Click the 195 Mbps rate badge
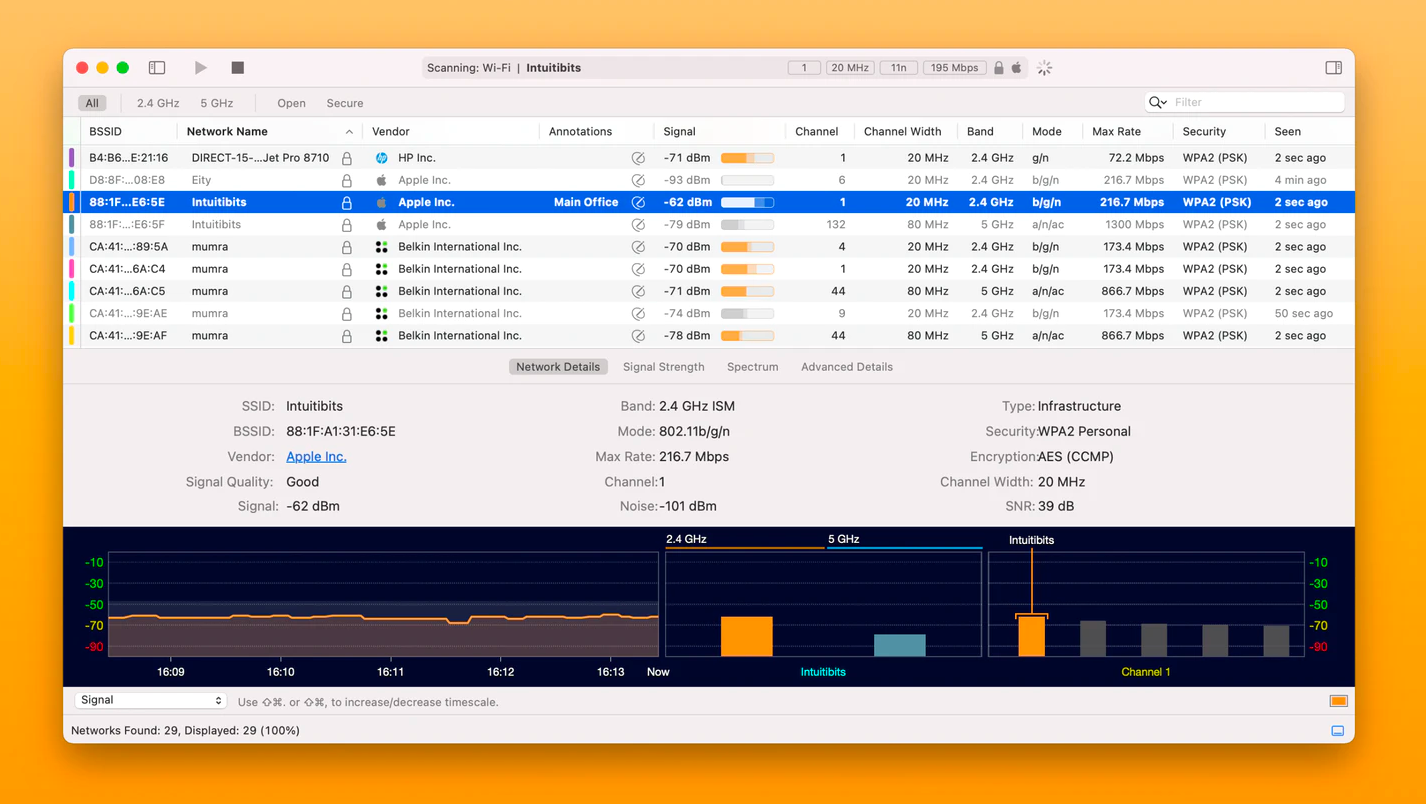1426x804 pixels. 954,68
